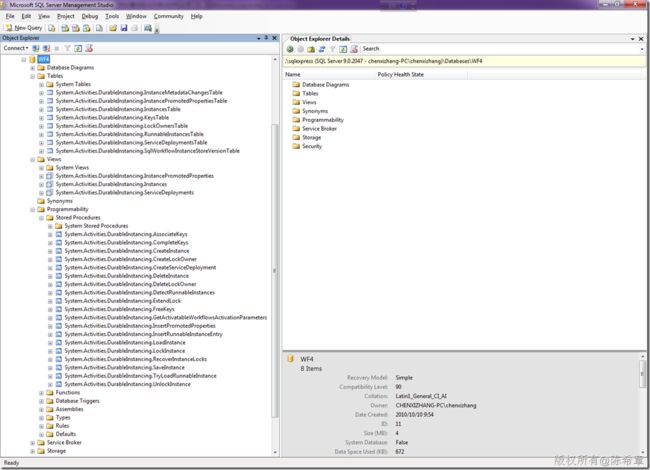Click the Synchronize icon in Details toolbar
This screenshot has height=470, width=650.
[322, 49]
